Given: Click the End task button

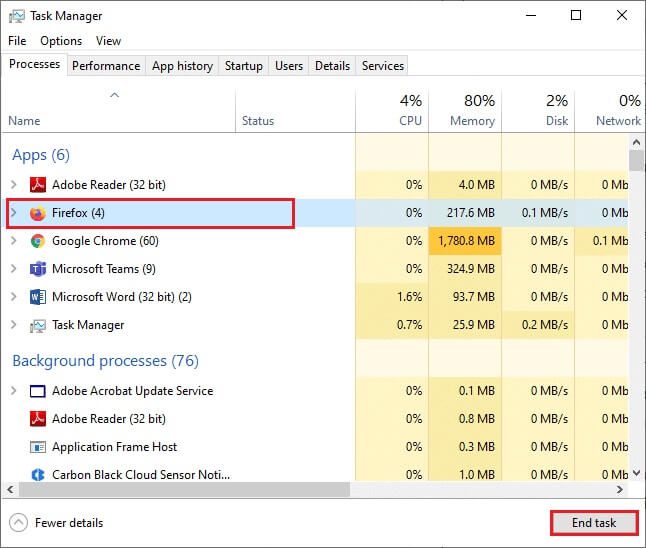Looking at the screenshot, I should [x=594, y=523].
